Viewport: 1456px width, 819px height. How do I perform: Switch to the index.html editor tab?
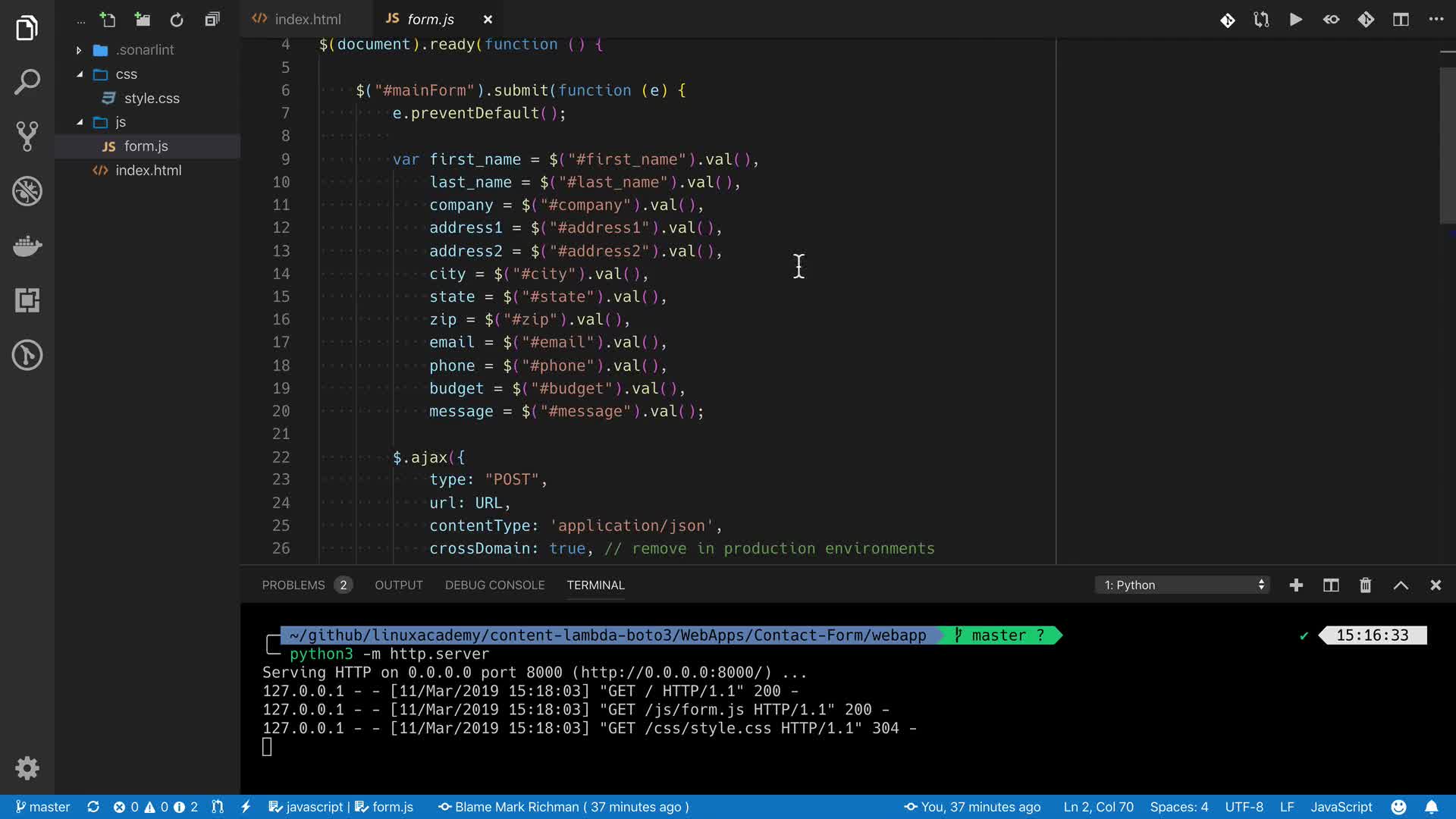(x=306, y=20)
